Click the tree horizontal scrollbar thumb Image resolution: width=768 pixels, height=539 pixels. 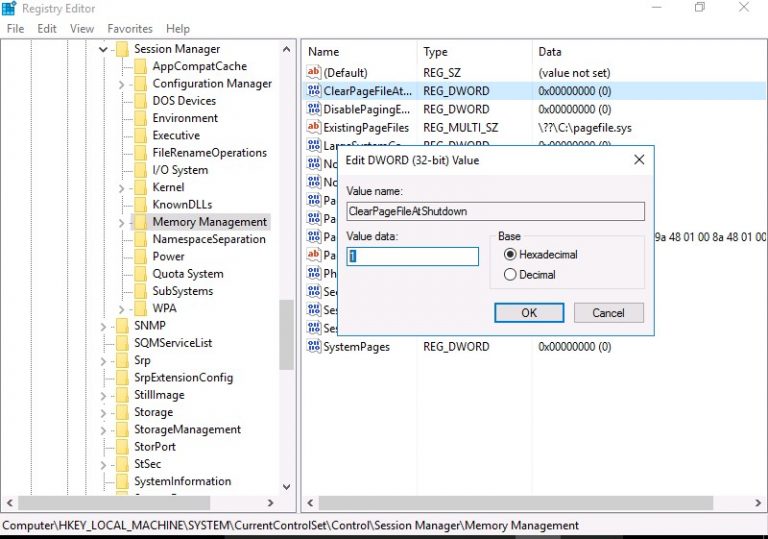[x=114, y=503]
